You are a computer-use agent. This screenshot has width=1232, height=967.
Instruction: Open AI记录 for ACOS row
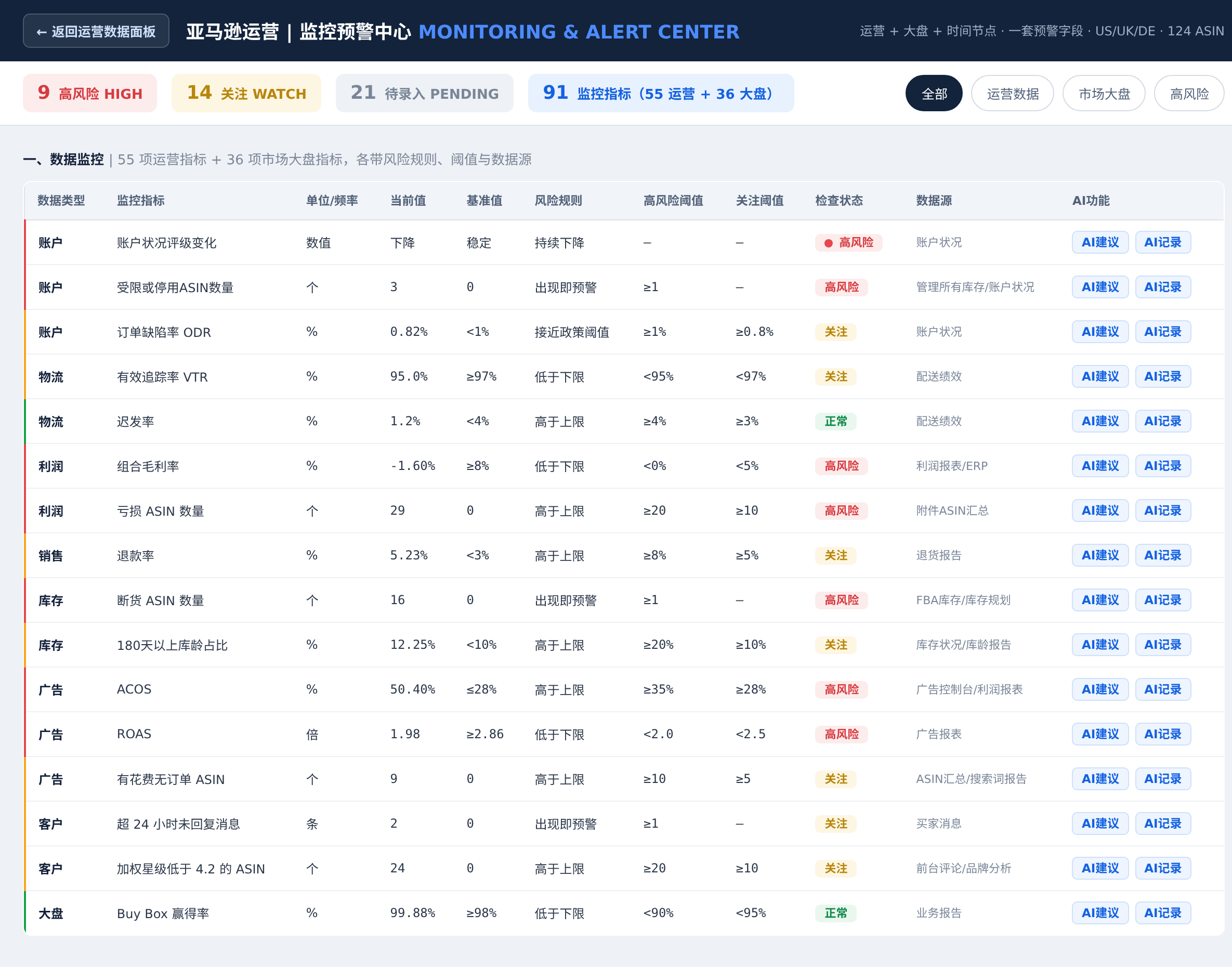(1163, 689)
